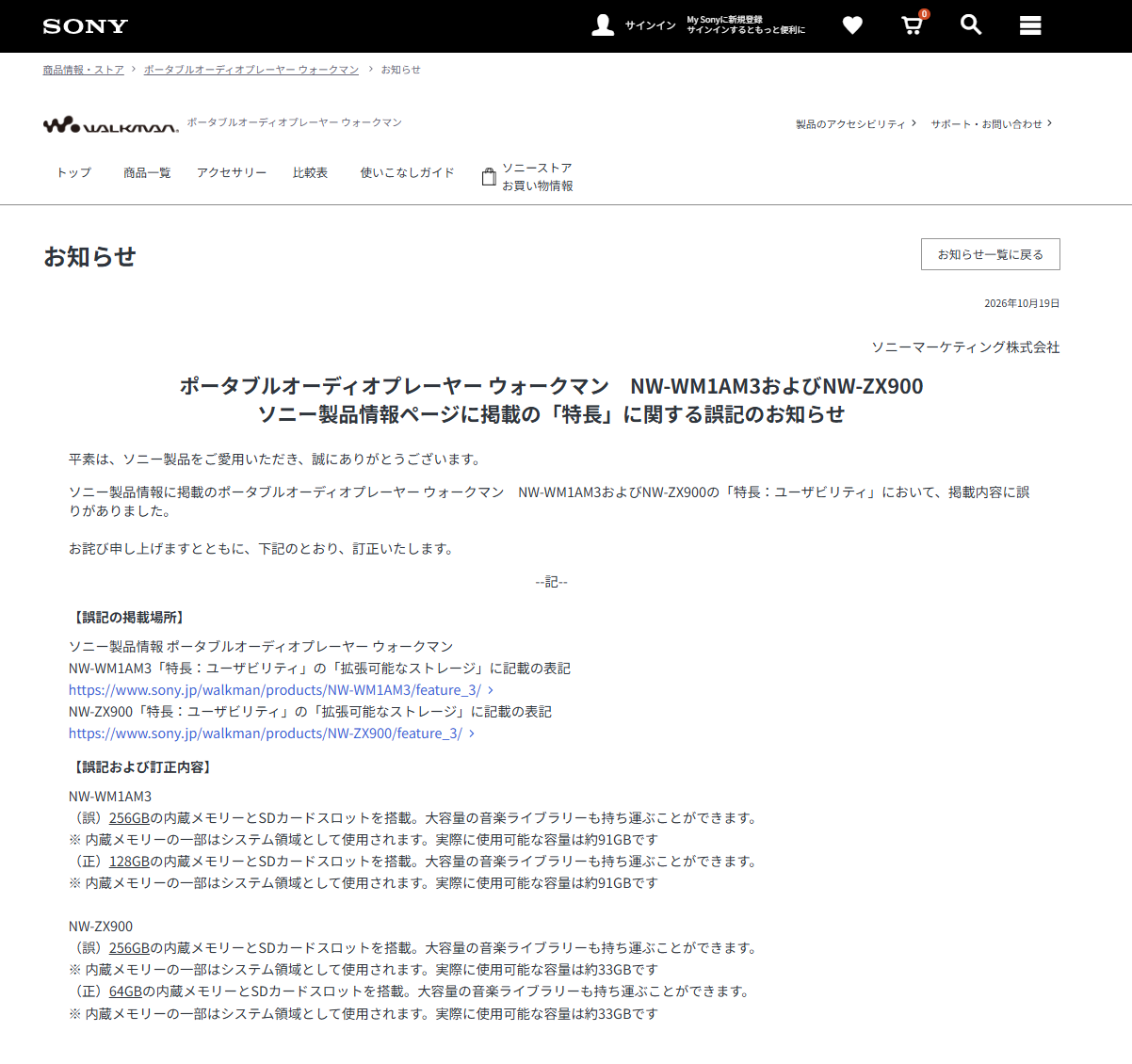Image resolution: width=1132 pixels, height=1064 pixels.
Task: Select the 使いこなしガイド menu item
Action: 407,172
